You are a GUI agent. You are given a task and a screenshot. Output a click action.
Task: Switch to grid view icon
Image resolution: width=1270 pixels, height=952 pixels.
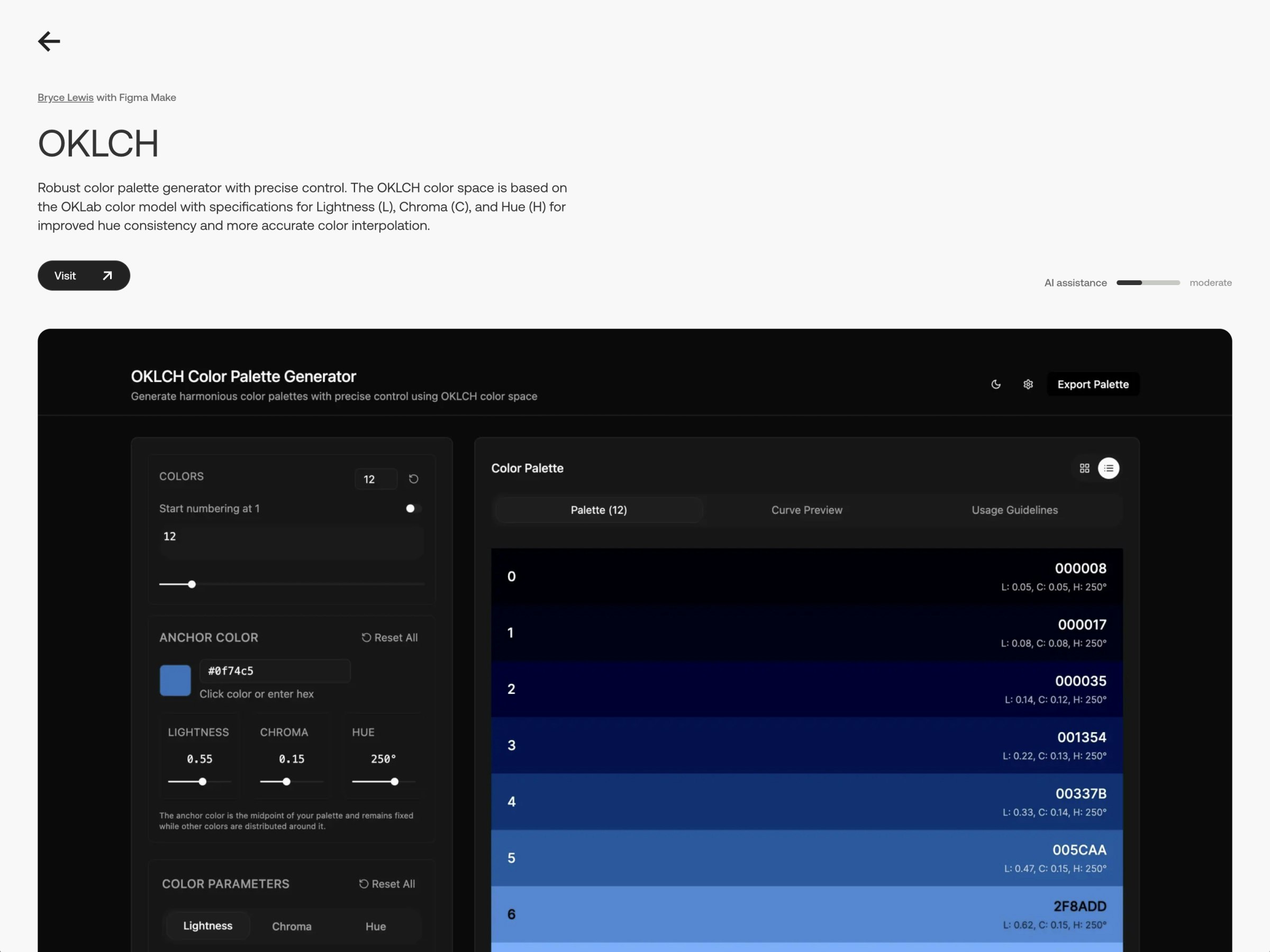pos(1084,468)
